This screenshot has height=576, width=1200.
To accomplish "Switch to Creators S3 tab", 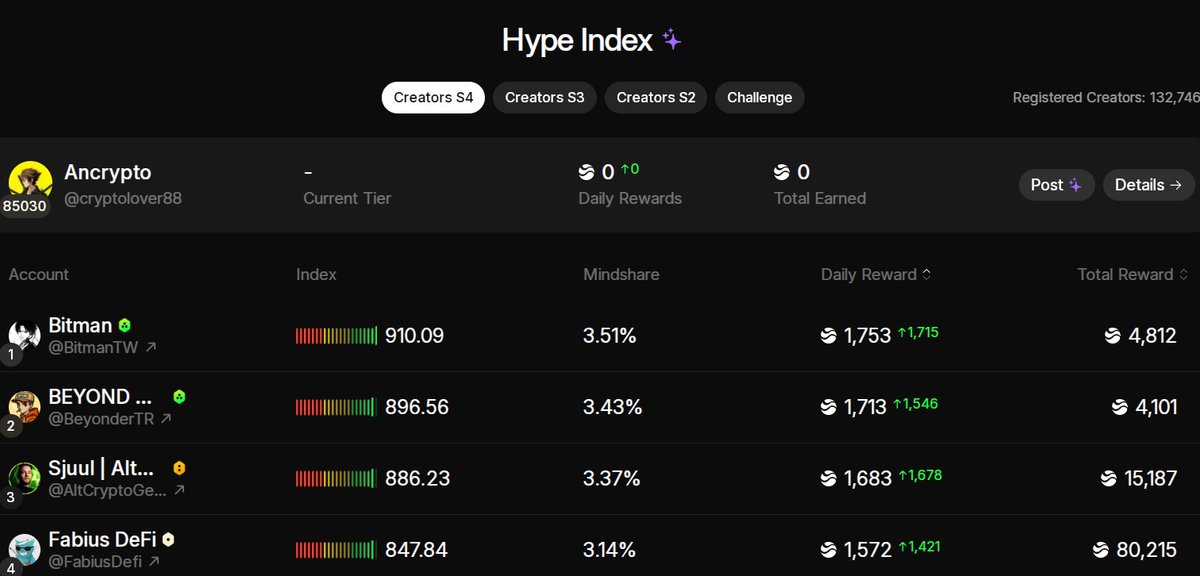I will [545, 97].
